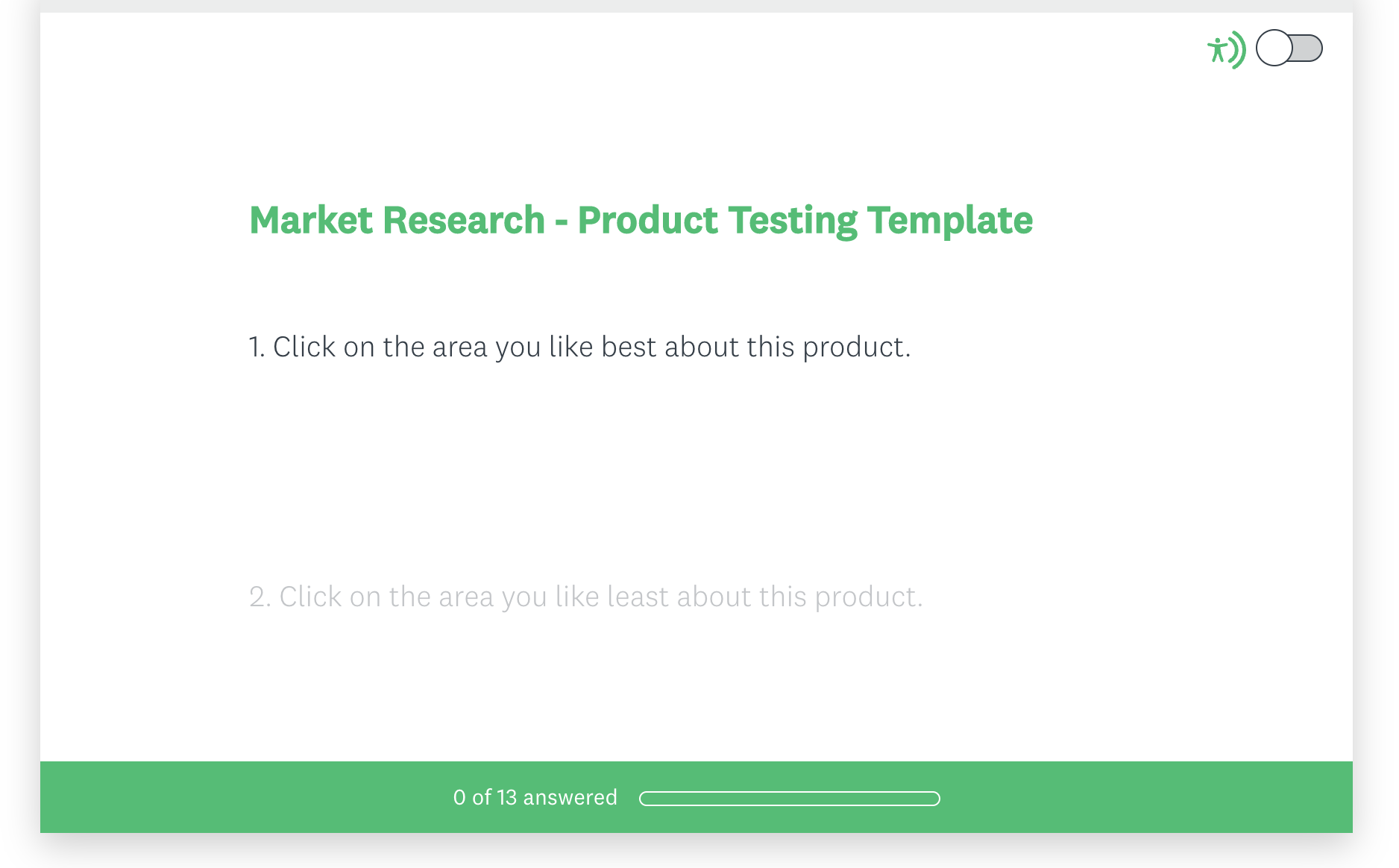1399x868 pixels.
Task: Click the number "1." of the first question
Action: (x=257, y=347)
